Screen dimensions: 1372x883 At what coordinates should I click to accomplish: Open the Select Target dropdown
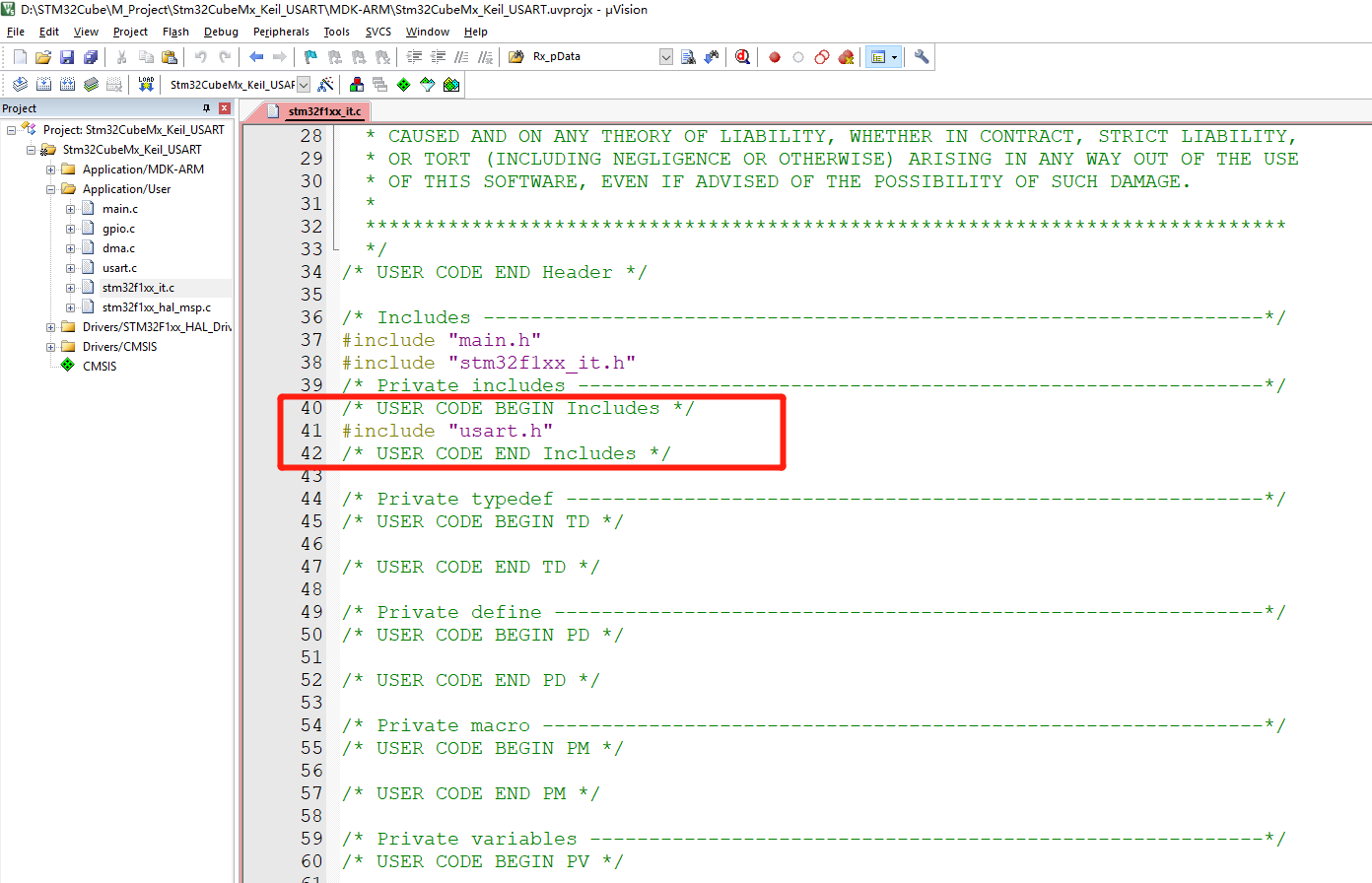tap(302, 84)
